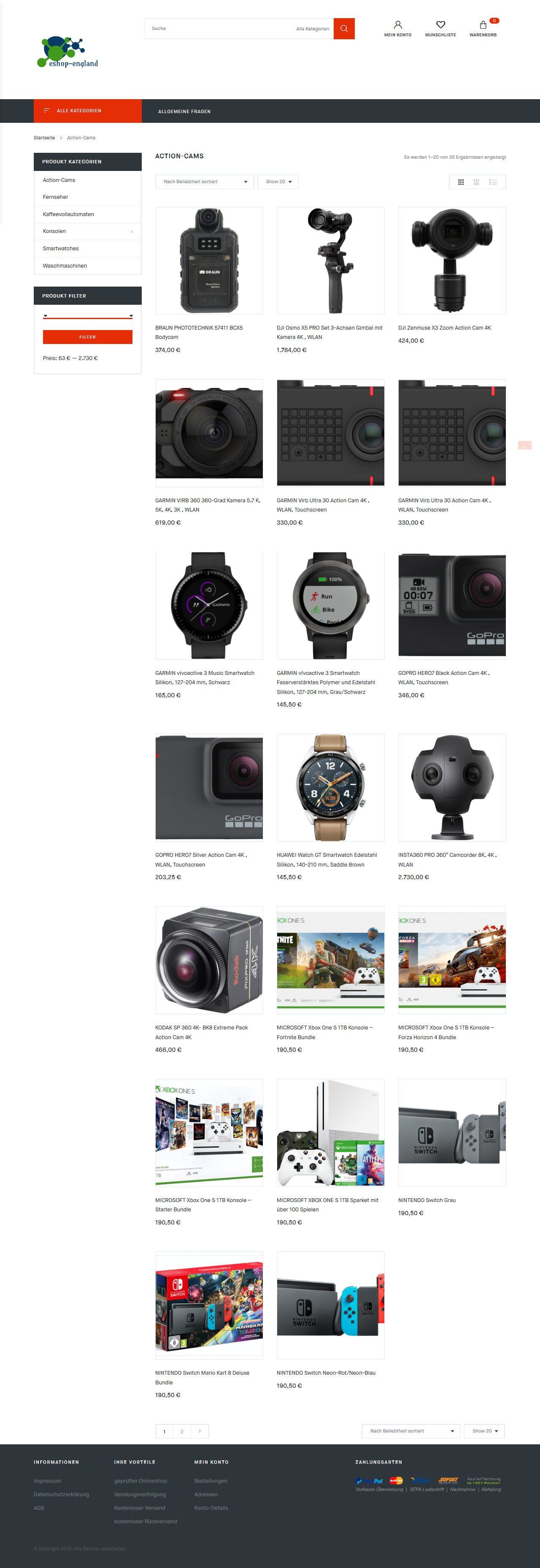The height and width of the screenshot is (1568, 540).
Task: Open top 'Nach Beliebtheit sortiert' sorting dropdown
Action: pos(205,182)
